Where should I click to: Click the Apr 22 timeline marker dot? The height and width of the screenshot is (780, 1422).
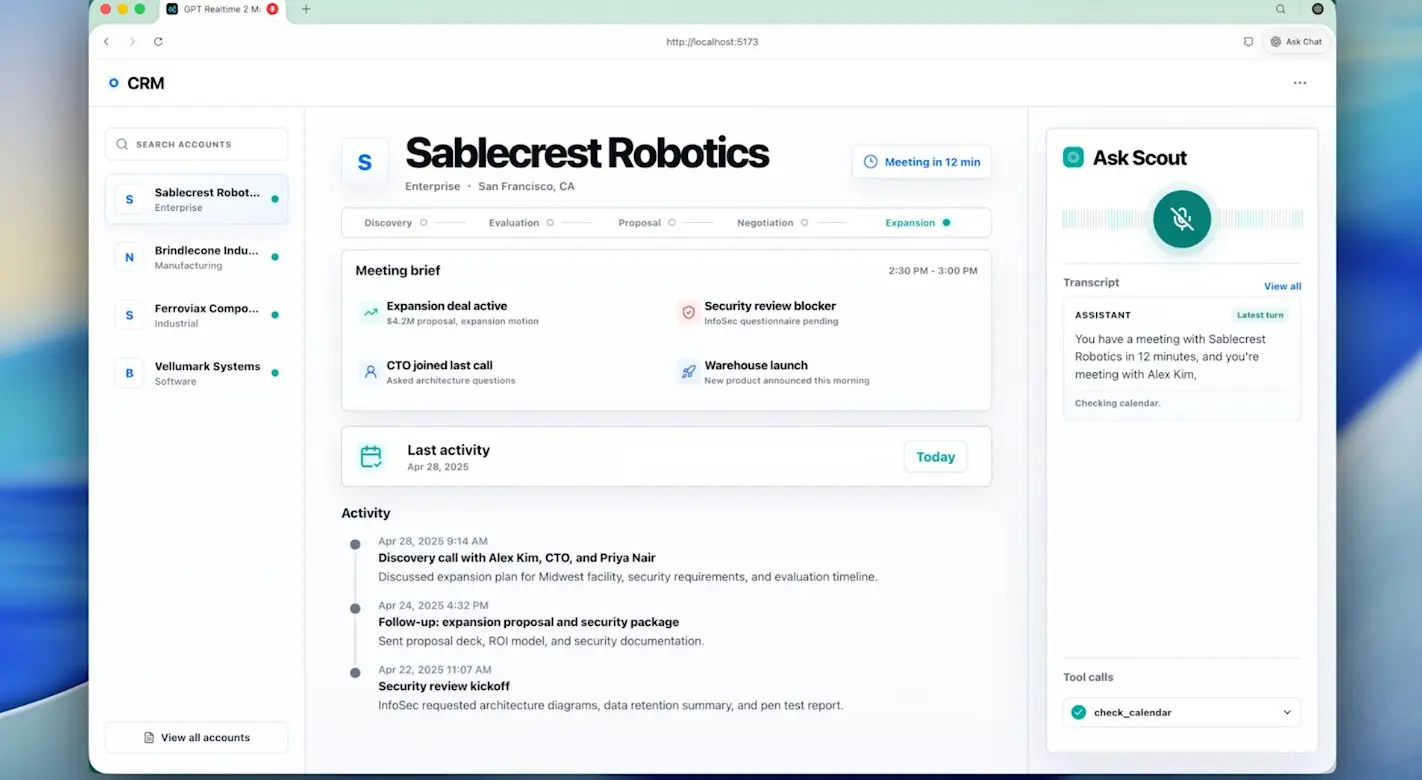pos(355,673)
